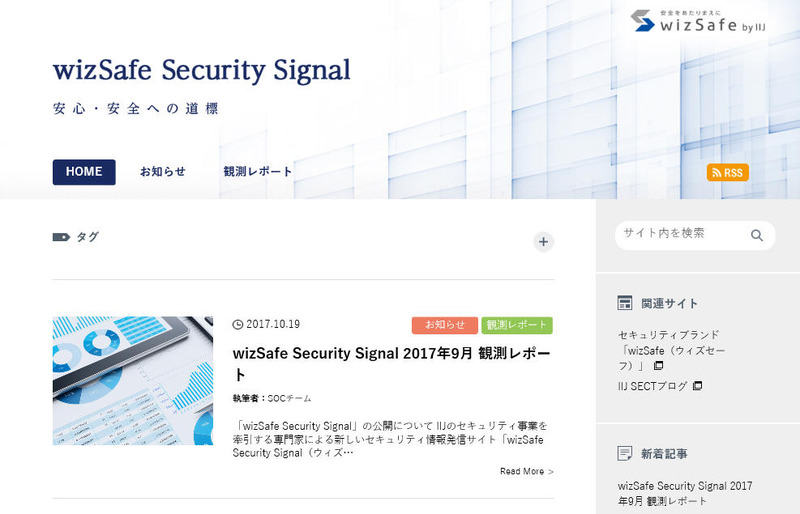800x514 pixels.
Task: Click the red お知らせ category badge
Action: coord(444,325)
